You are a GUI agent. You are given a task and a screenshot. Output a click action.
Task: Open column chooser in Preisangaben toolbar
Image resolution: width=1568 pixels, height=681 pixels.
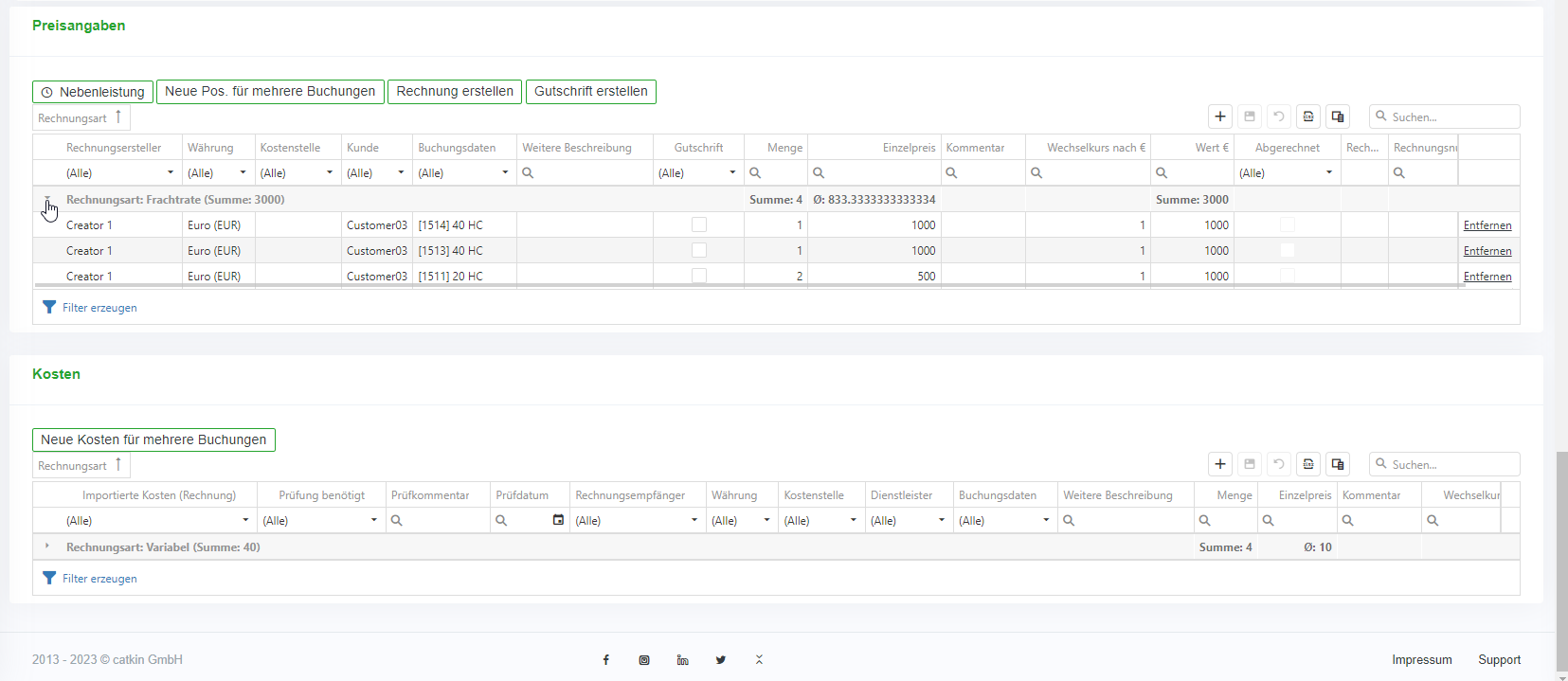click(x=1338, y=116)
